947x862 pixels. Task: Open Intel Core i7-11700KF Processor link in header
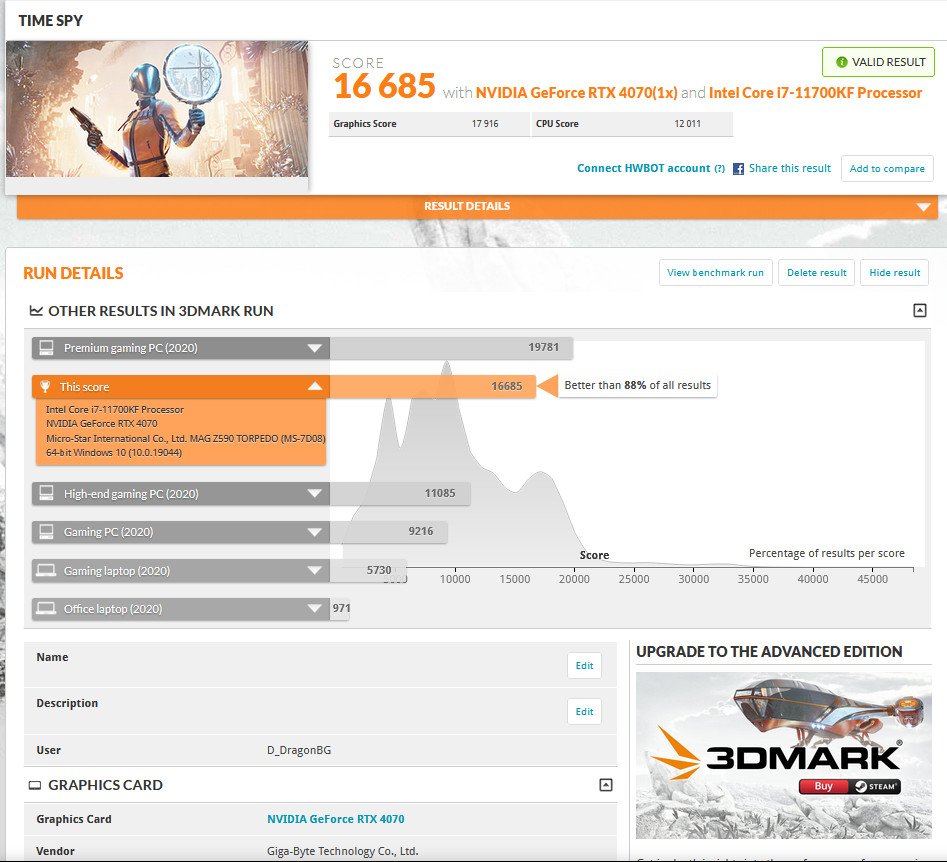[815, 92]
